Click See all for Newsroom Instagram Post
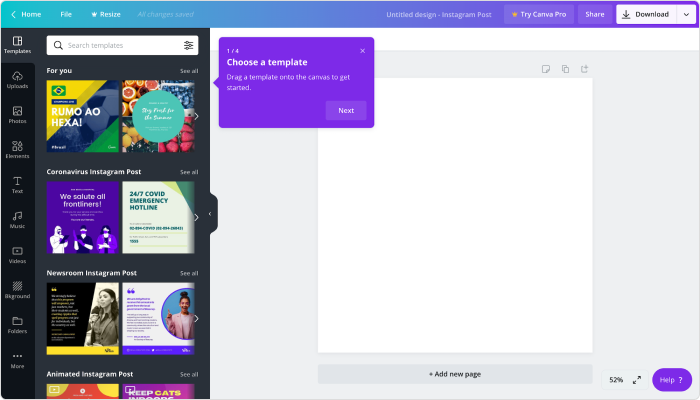Image resolution: width=700 pixels, height=400 pixels. 189,273
